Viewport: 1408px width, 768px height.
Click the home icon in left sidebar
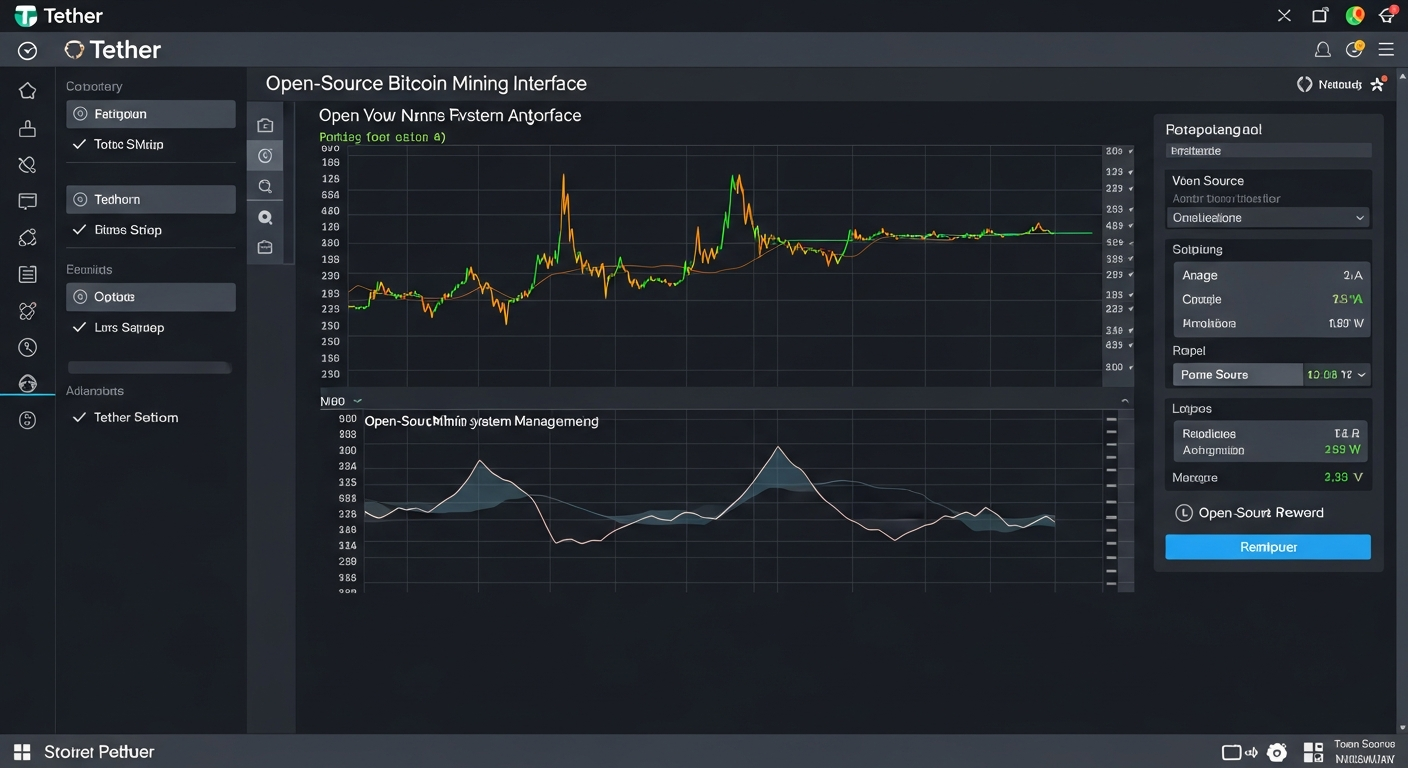[x=28, y=91]
